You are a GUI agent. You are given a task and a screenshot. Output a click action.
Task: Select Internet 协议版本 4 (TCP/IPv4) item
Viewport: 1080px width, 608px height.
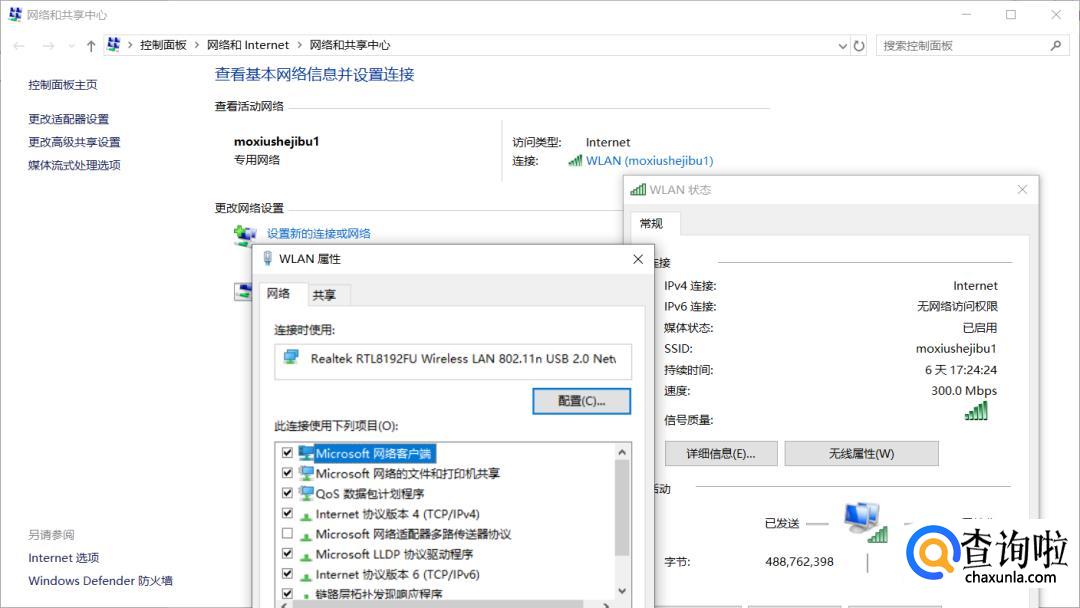pos(397,514)
